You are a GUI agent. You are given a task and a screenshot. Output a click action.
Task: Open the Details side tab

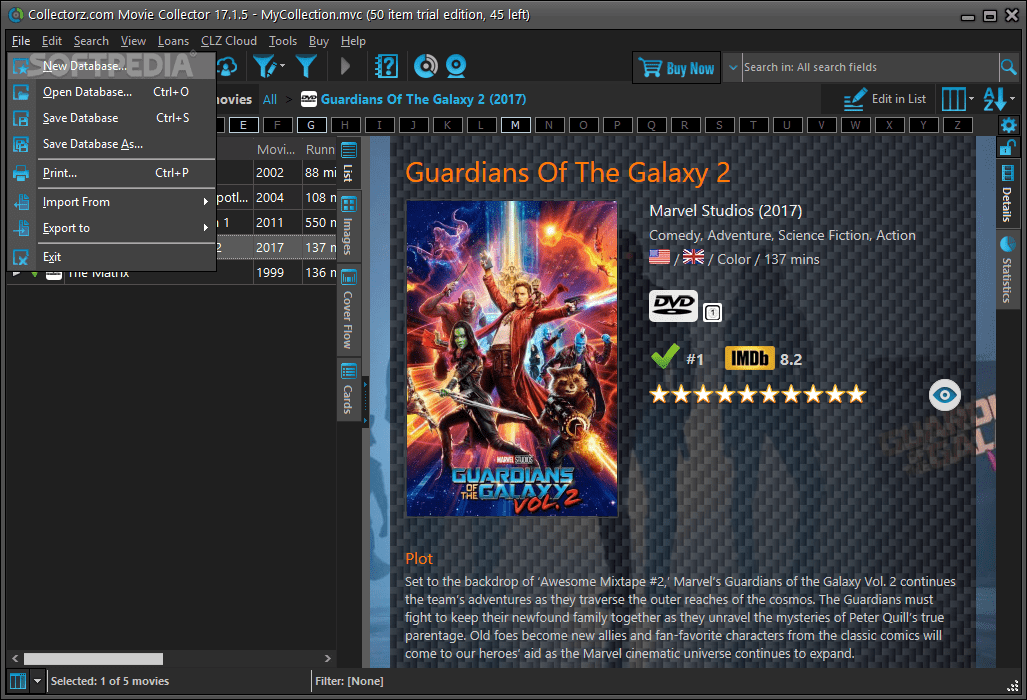(1007, 194)
